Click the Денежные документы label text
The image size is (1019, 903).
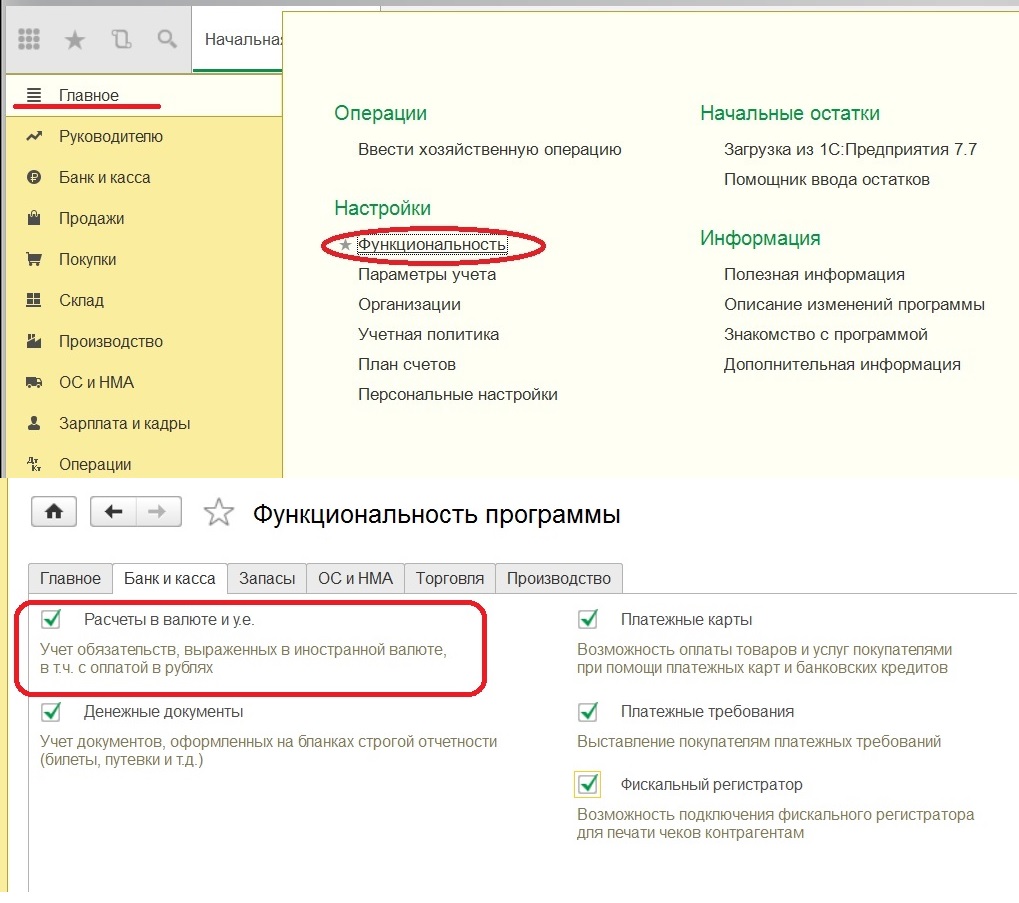tap(163, 712)
